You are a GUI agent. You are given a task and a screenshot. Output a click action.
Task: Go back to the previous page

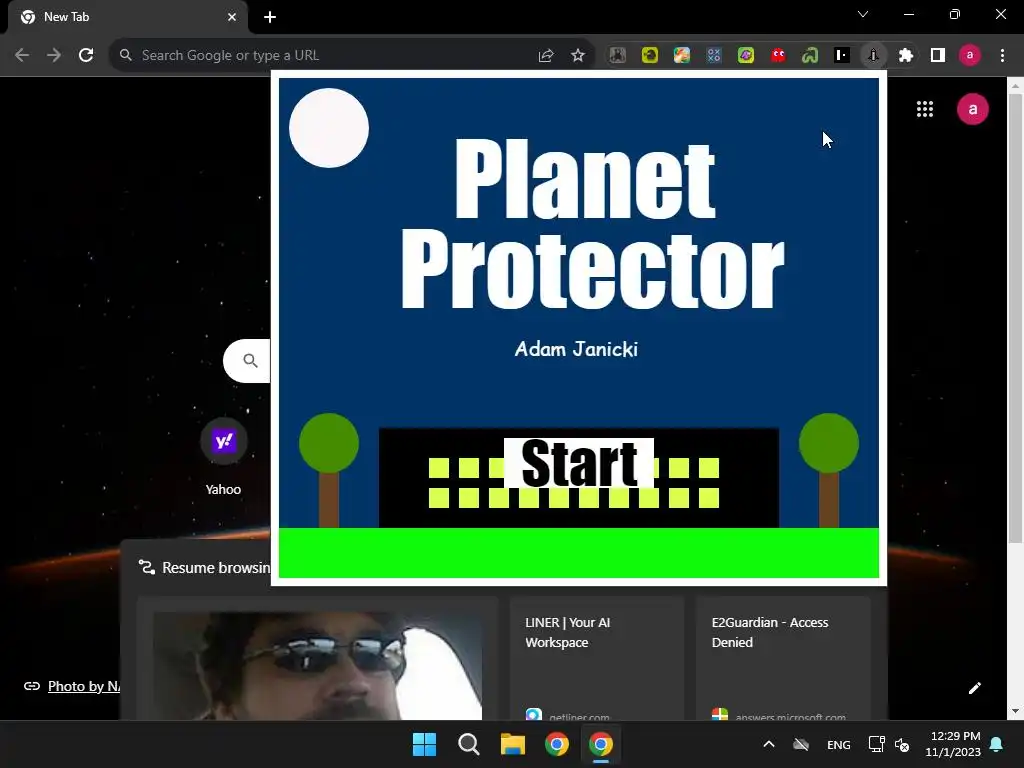22,56
